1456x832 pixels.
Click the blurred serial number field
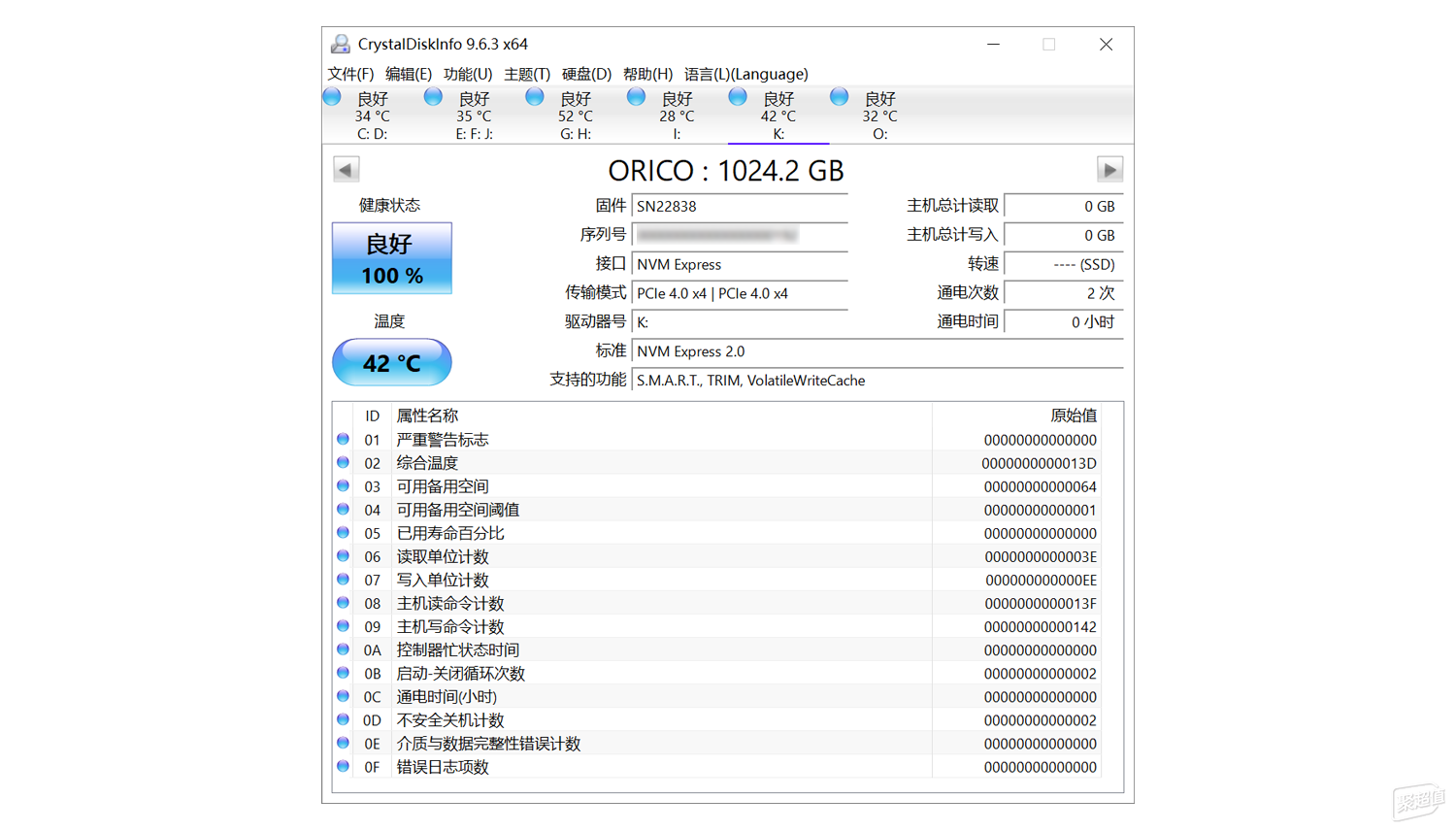pyautogui.click(x=740, y=235)
